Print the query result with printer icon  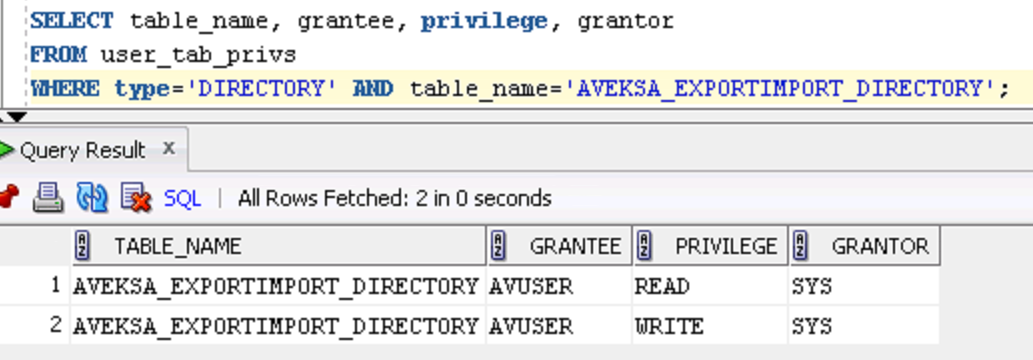[x=48, y=198]
